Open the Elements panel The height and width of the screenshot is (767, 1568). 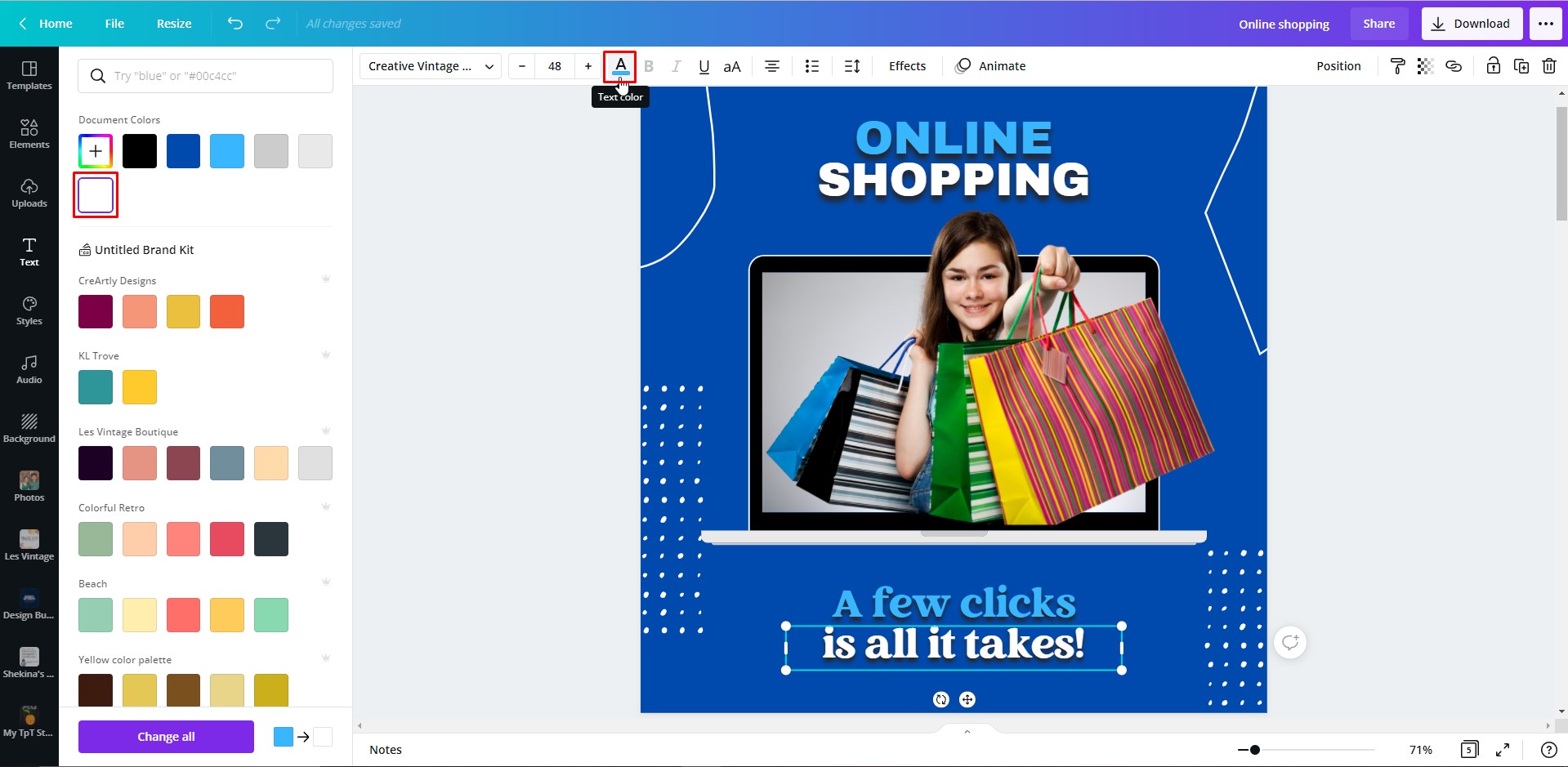(x=29, y=134)
